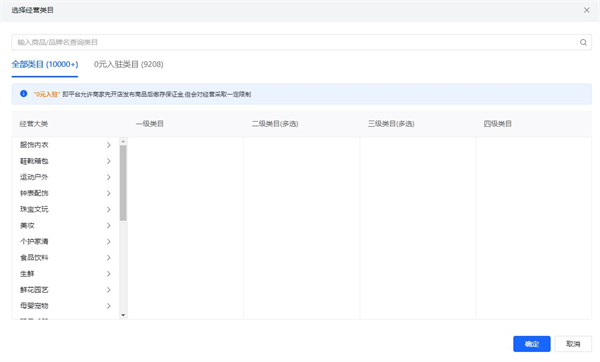Close the 选择经营类目 dialog
This screenshot has height=362, width=600.
pos(587,10)
